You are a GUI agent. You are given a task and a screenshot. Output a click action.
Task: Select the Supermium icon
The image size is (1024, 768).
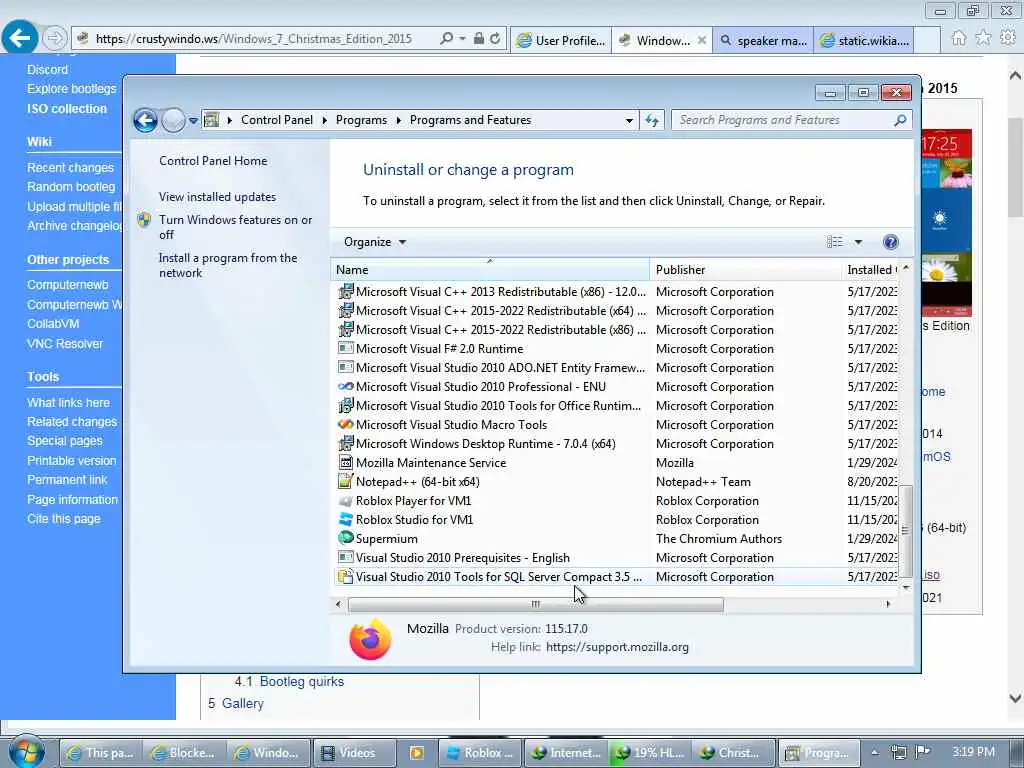pos(345,538)
